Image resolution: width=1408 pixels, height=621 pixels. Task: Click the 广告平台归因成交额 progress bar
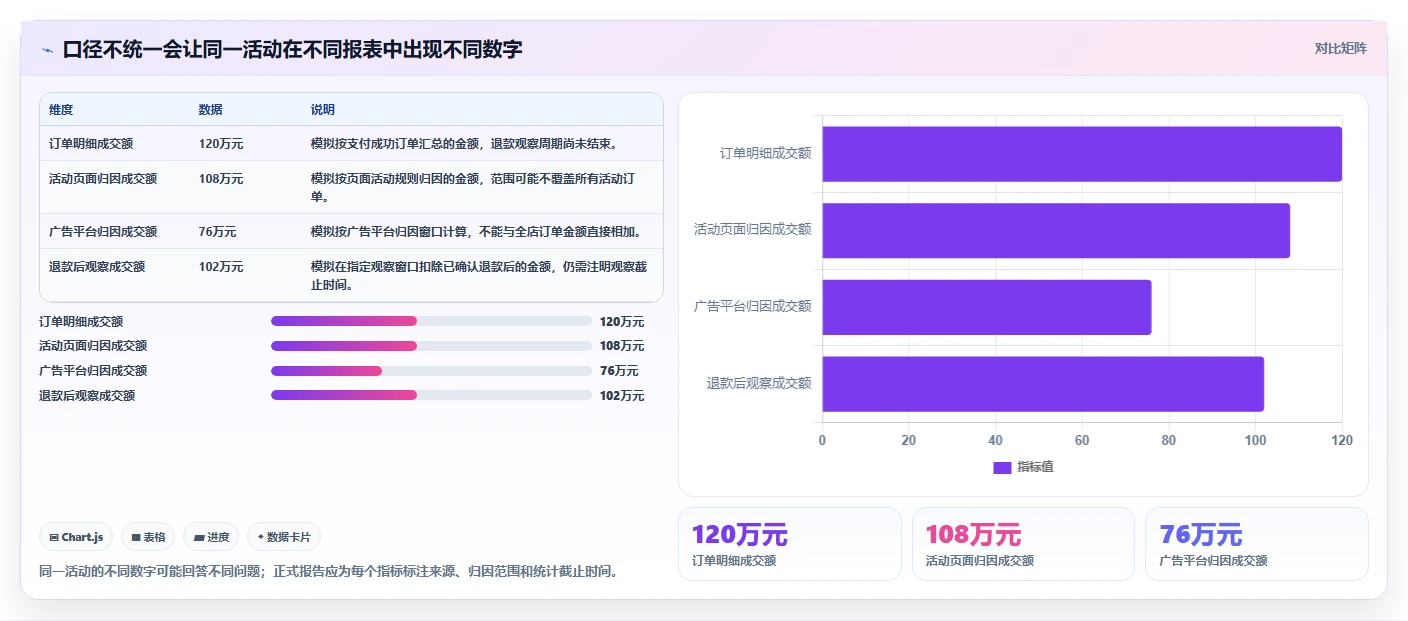pos(431,371)
